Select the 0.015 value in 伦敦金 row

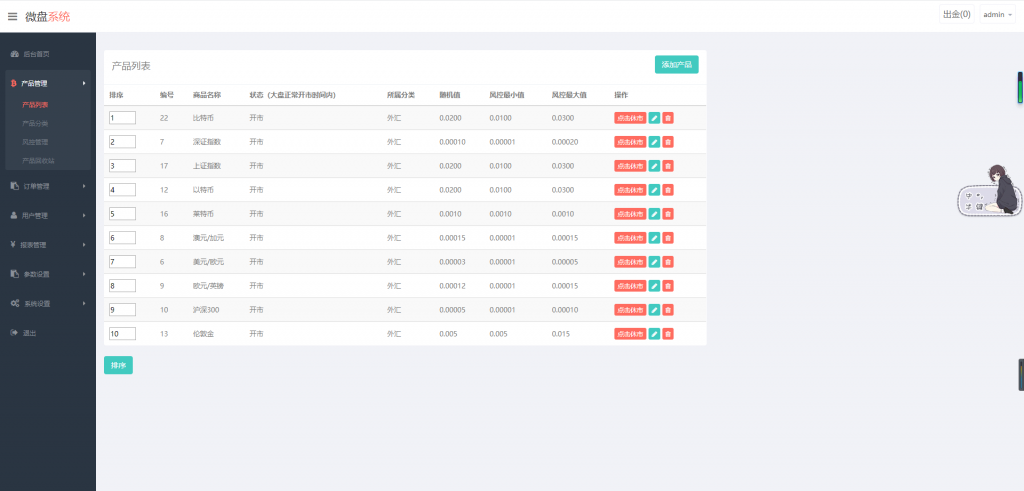[x=560, y=334]
